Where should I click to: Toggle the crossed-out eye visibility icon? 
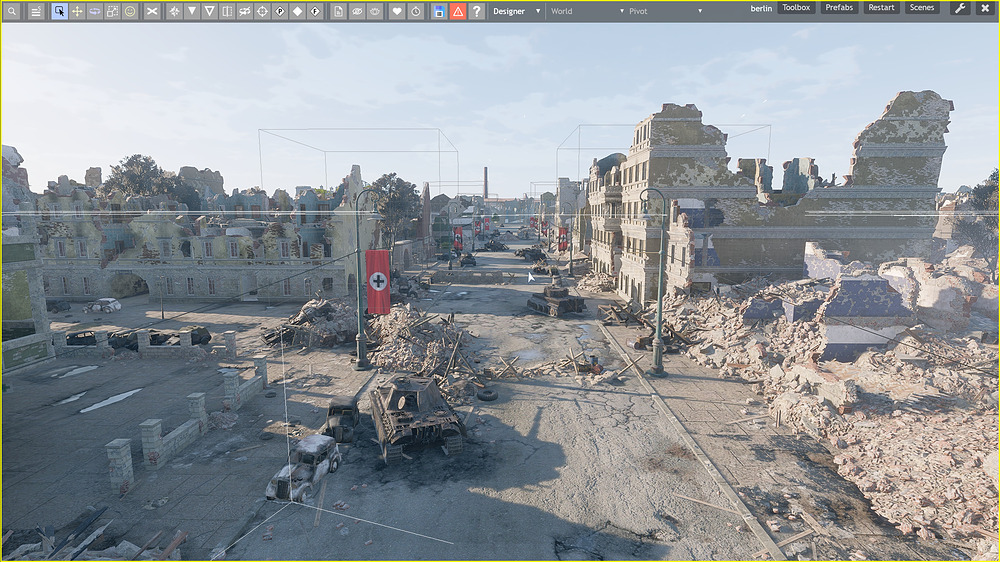coord(357,11)
